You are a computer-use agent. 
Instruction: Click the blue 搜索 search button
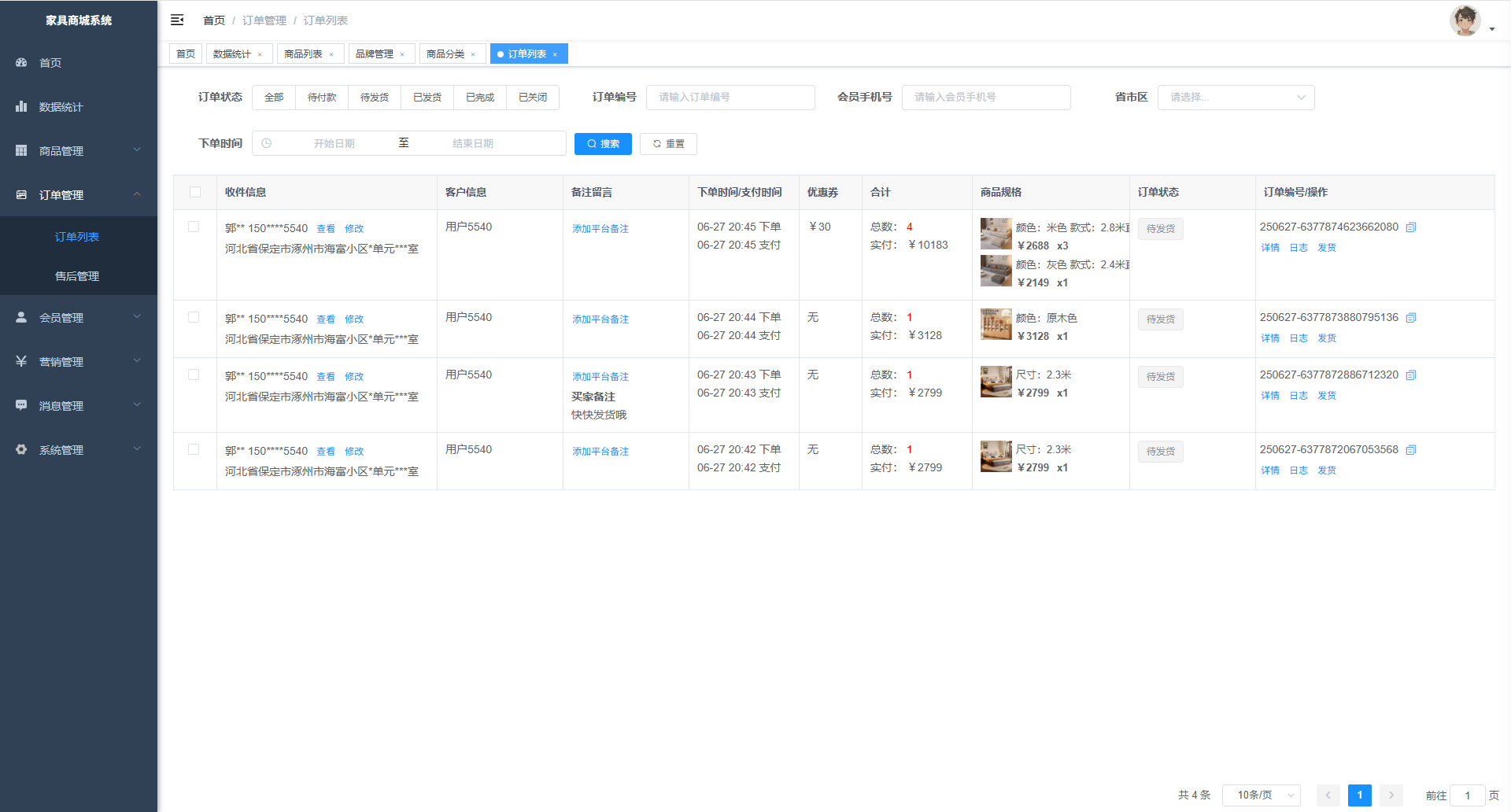(603, 144)
